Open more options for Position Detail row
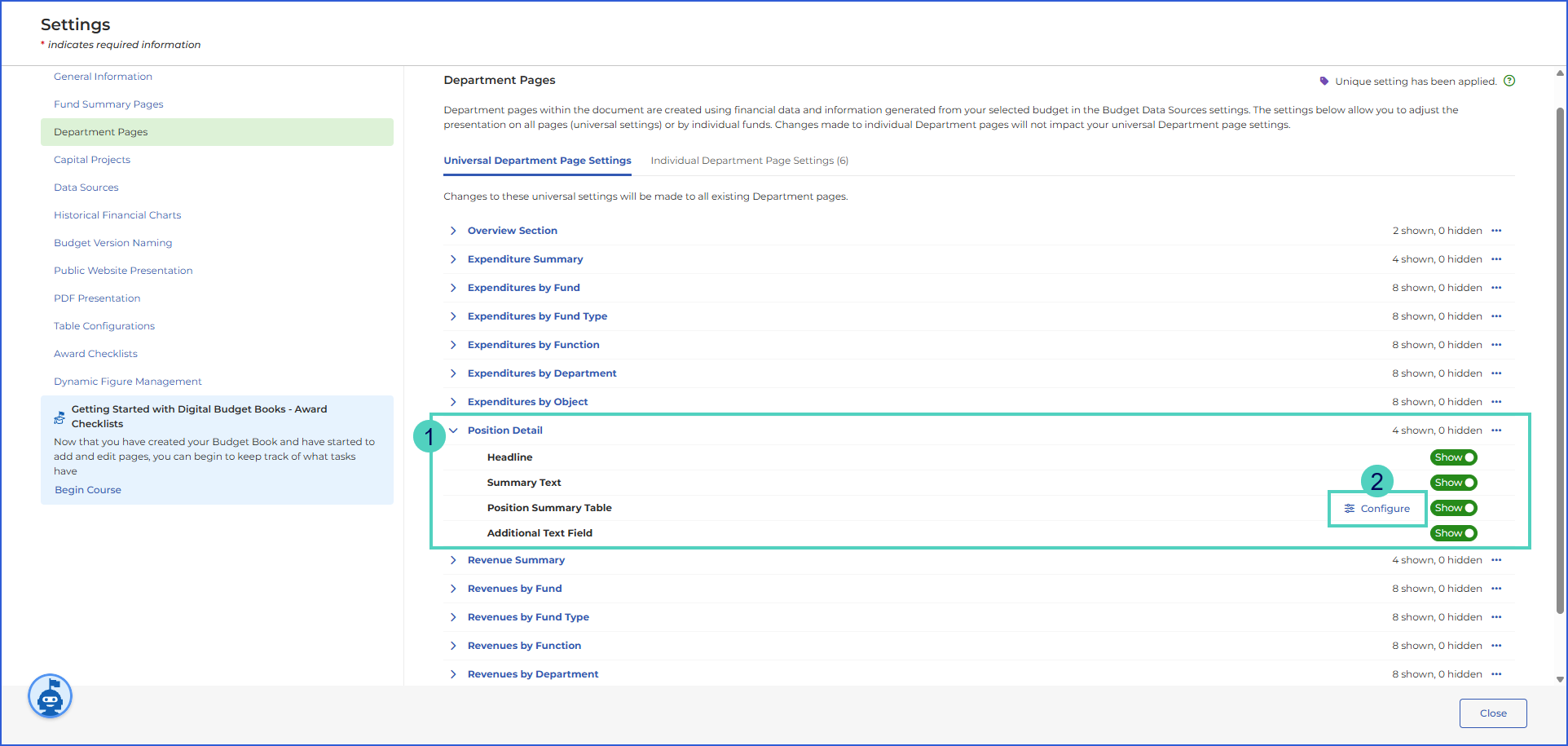The height and width of the screenshot is (746, 1568). pos(1496,430)
